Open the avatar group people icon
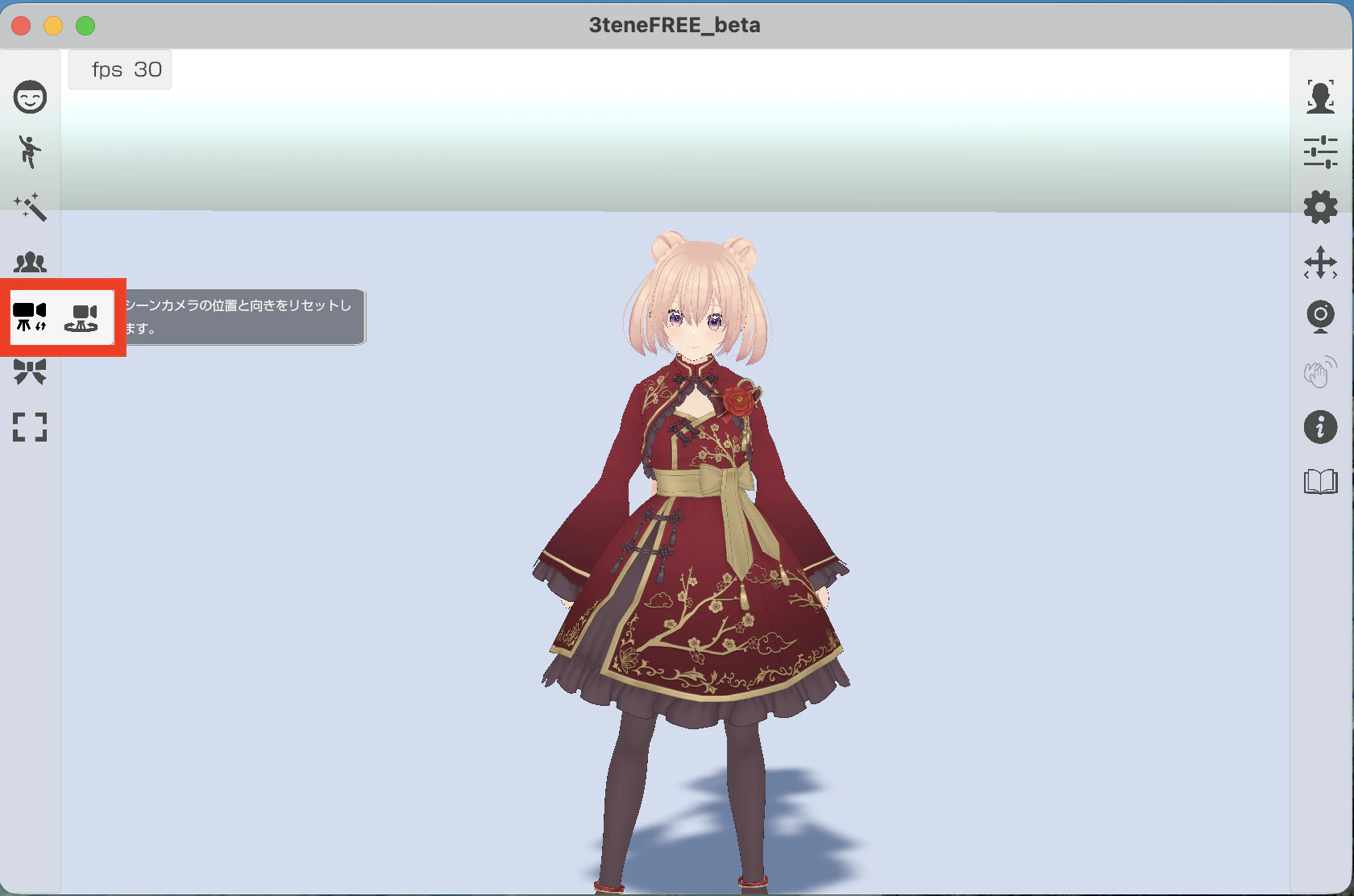Viewport: 1354px width, 896px height. 30,262
